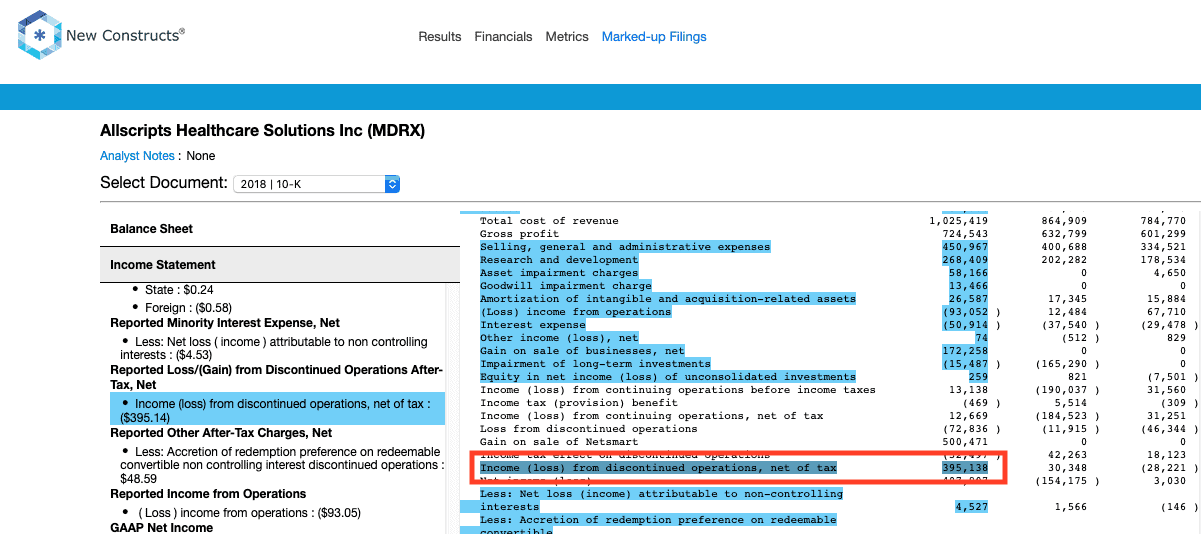Click Total cost of revenue row label
Viewport: 1201px width, 534px height.
click(549, 221)
